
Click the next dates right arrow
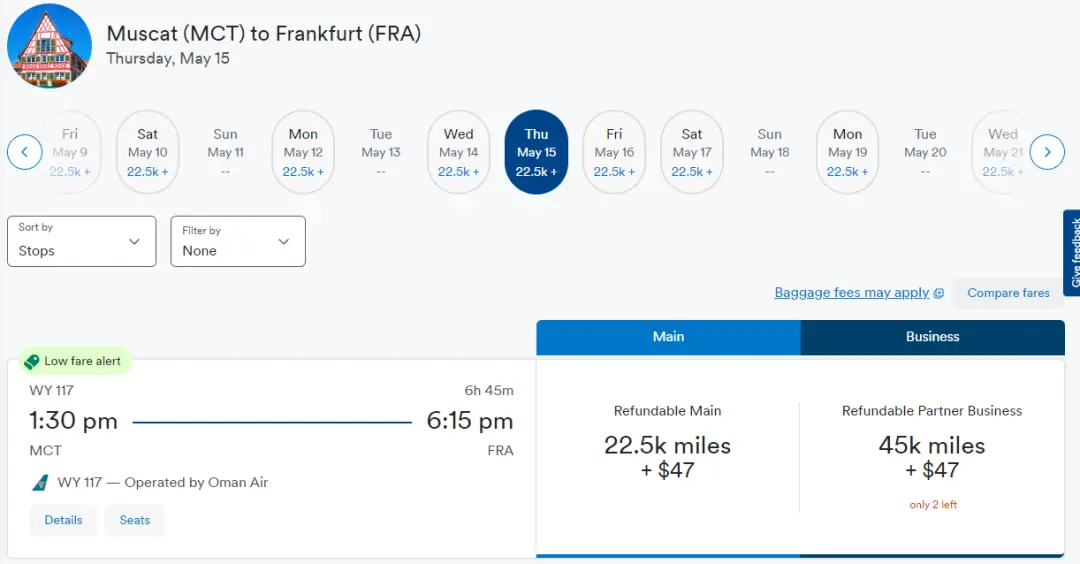1047,152
